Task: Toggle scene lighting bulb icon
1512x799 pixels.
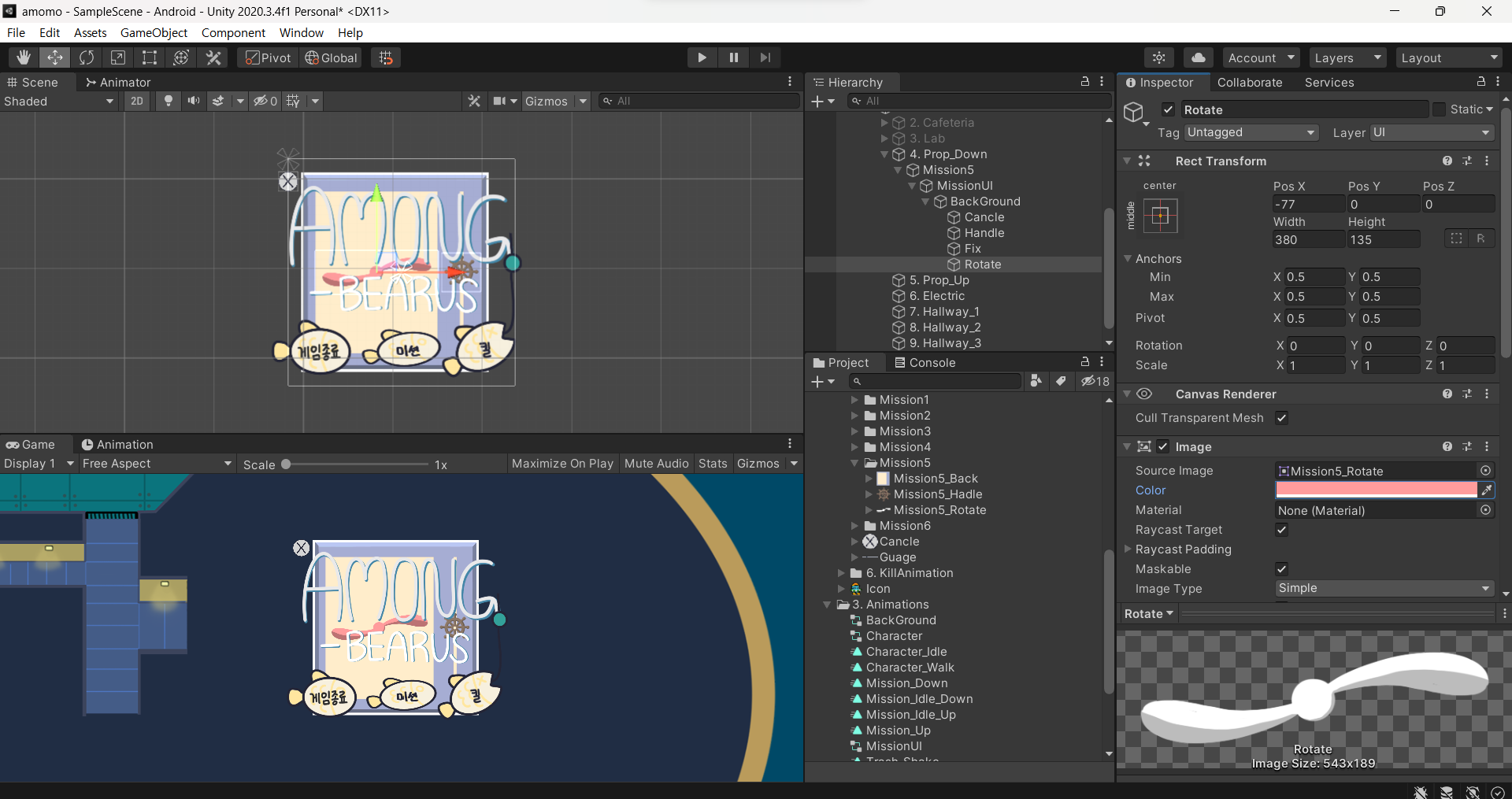Action: pos(168,101)
